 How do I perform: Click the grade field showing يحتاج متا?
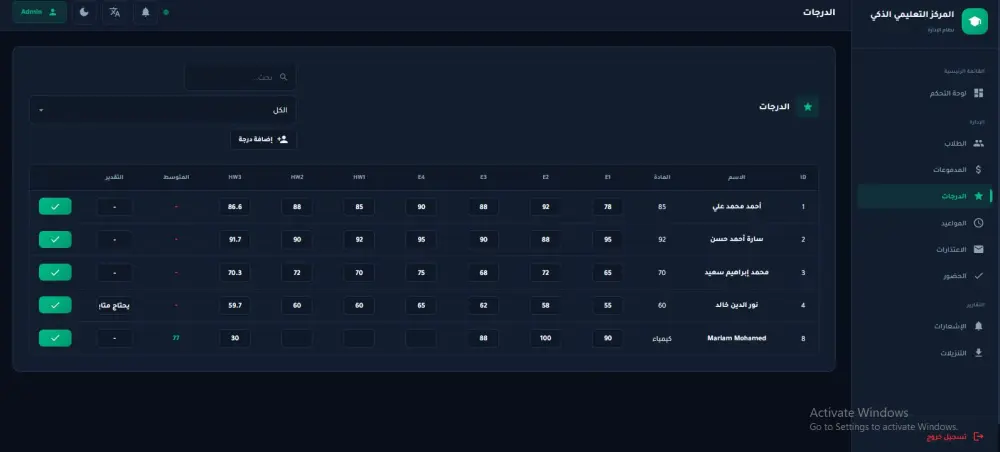coord(115,305)
